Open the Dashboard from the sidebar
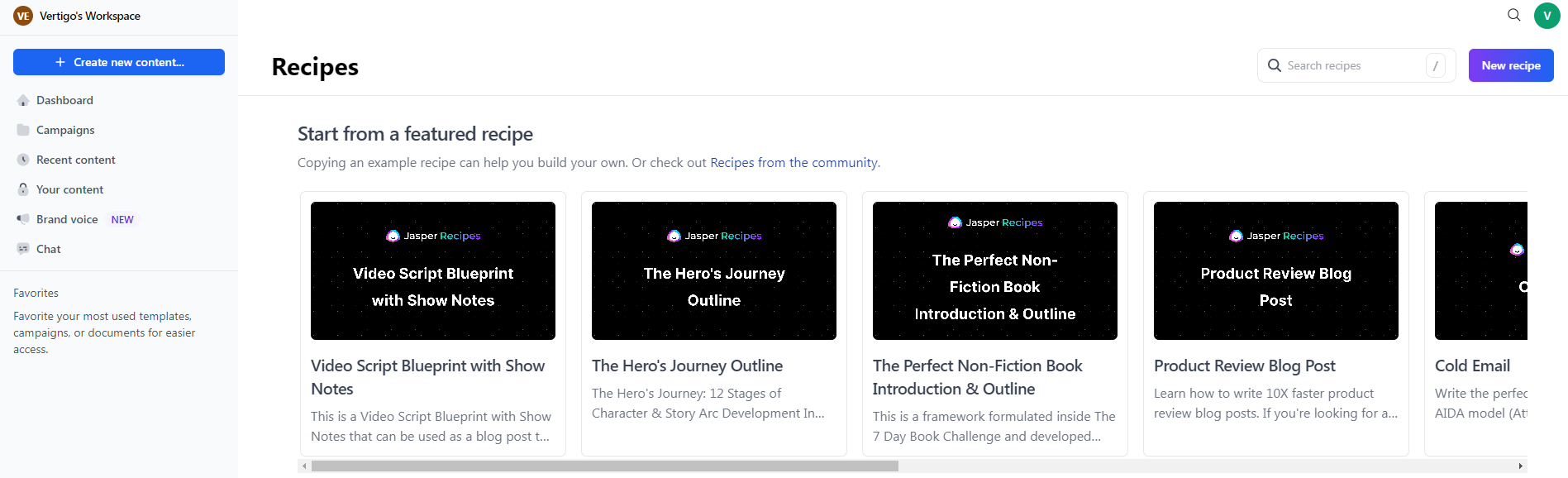The height and width of the screenshot is (478, 1568). (x=64, y=100)
